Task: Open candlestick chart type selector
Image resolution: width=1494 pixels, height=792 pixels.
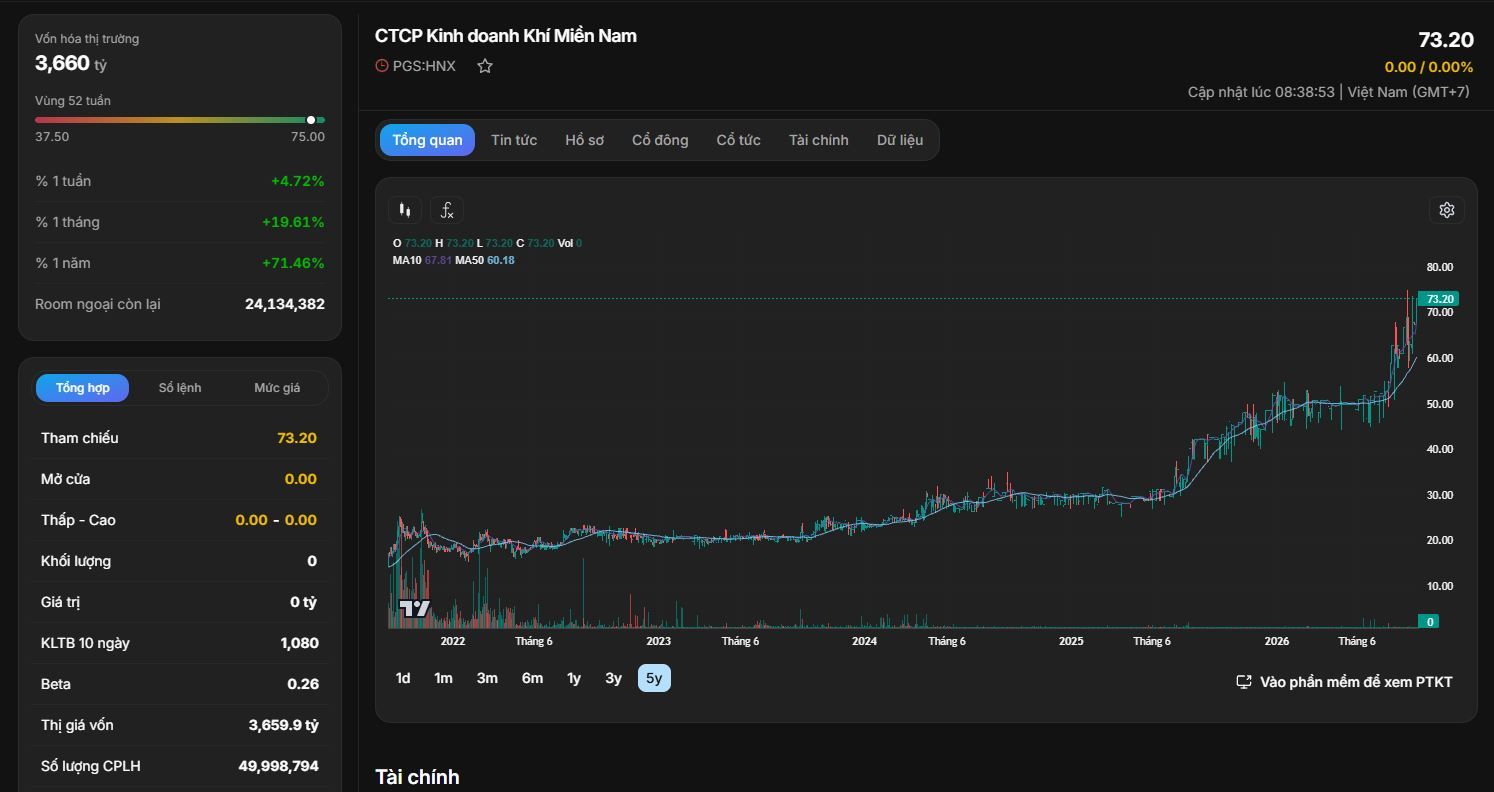Action: 405,210
